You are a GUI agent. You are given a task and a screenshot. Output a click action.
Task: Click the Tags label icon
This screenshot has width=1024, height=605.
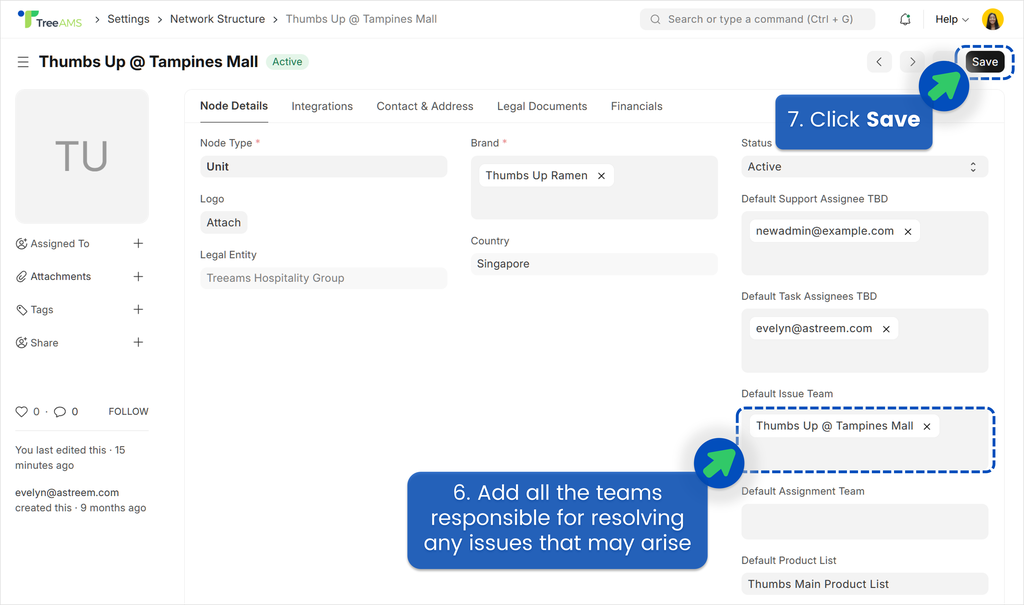(x=22, y=310)
